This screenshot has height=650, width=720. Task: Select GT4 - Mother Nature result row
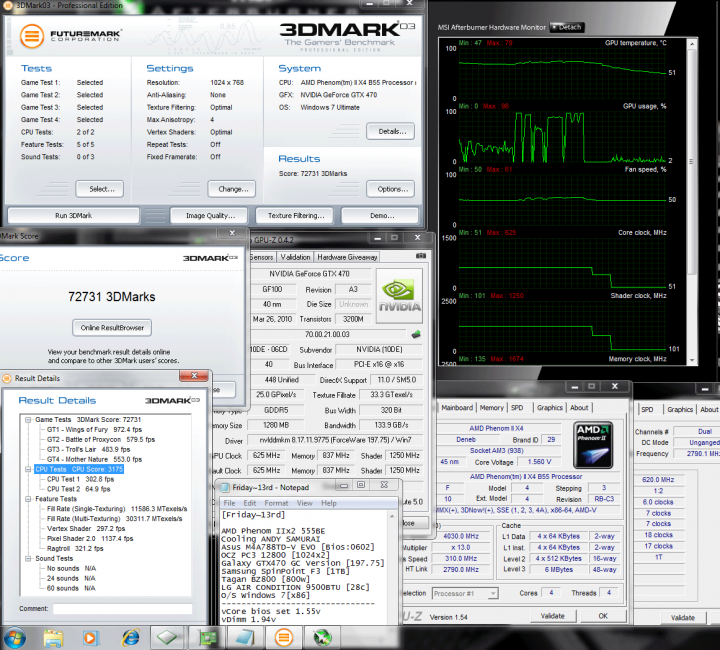click(94, 459)
